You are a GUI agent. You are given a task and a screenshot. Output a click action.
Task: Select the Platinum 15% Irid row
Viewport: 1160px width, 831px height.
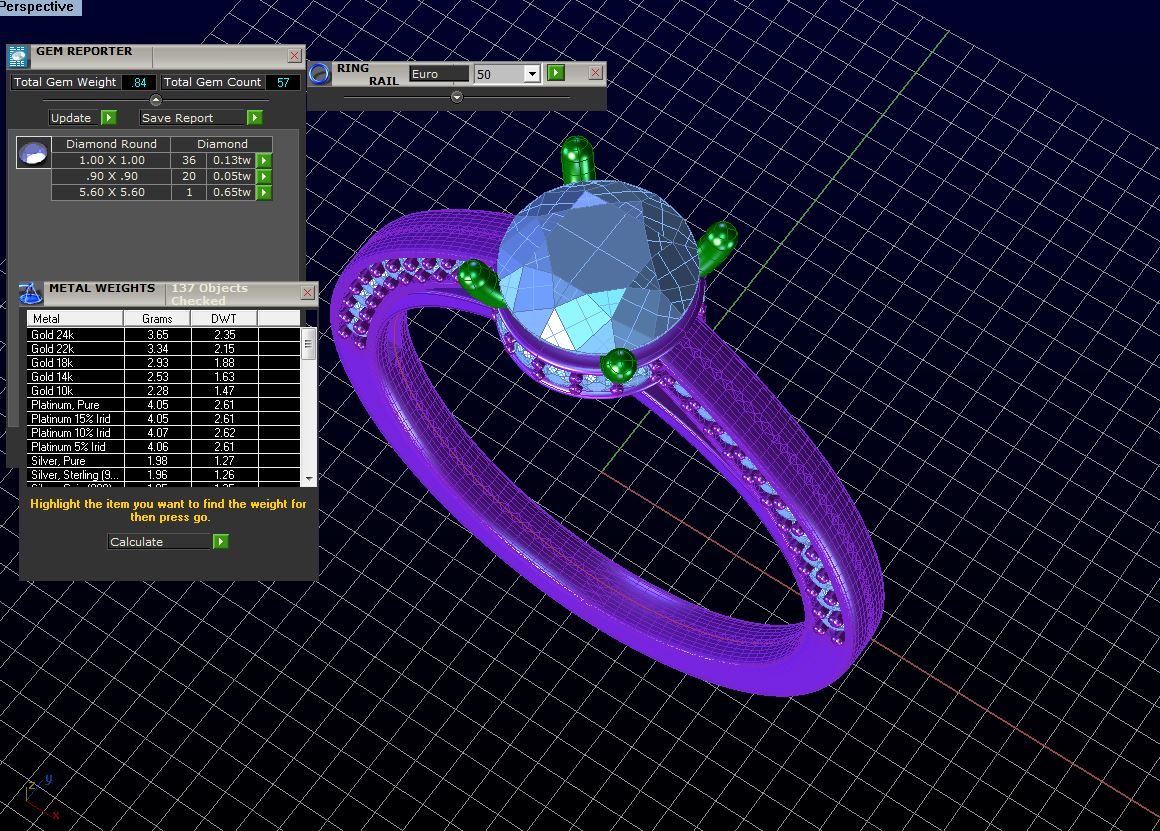tap(163, 419)
